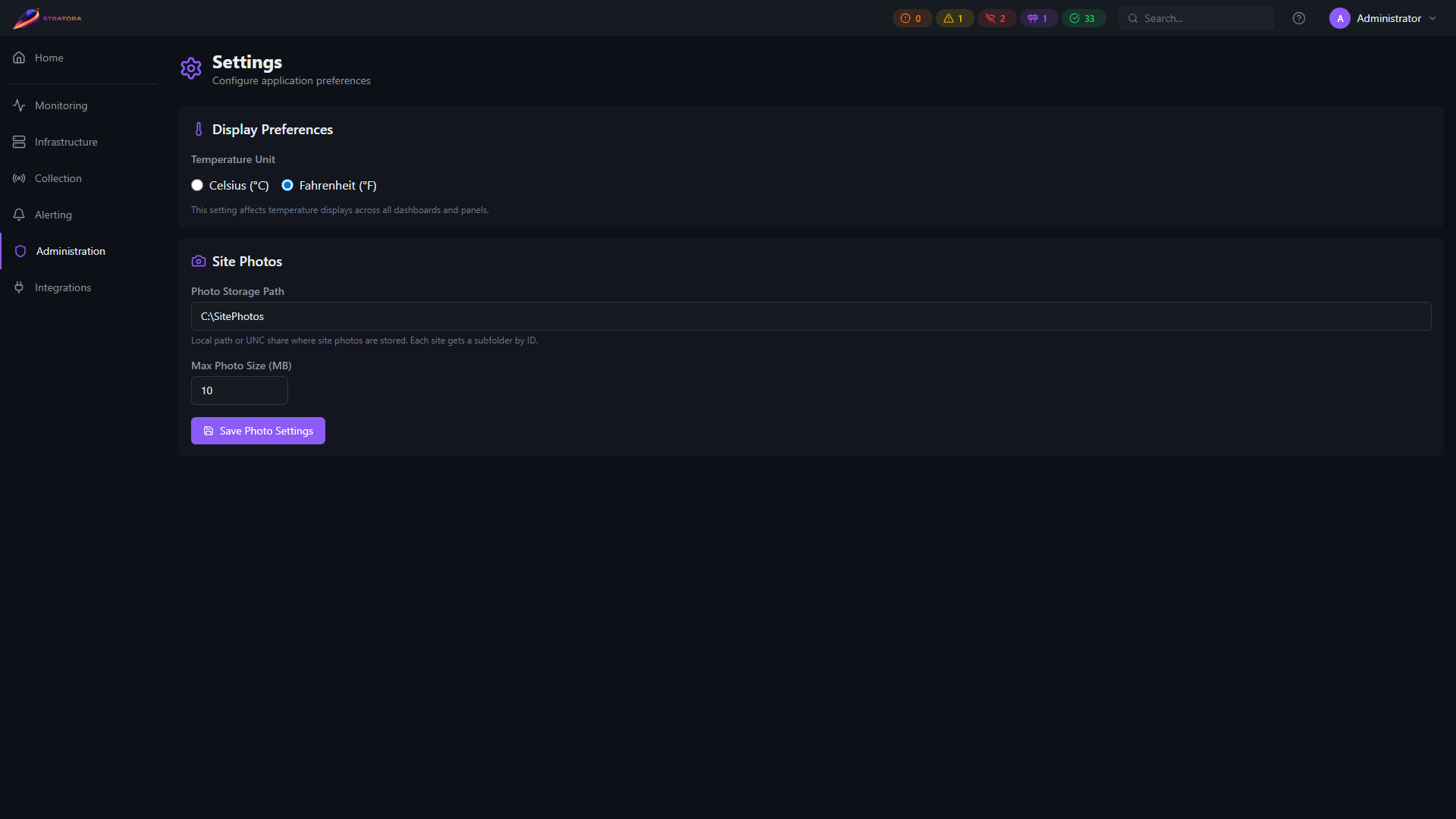Click the thermometer icon beside Display Preferences
The height and width of the screenshot is (819, 1456).
[x=199, y=130]
